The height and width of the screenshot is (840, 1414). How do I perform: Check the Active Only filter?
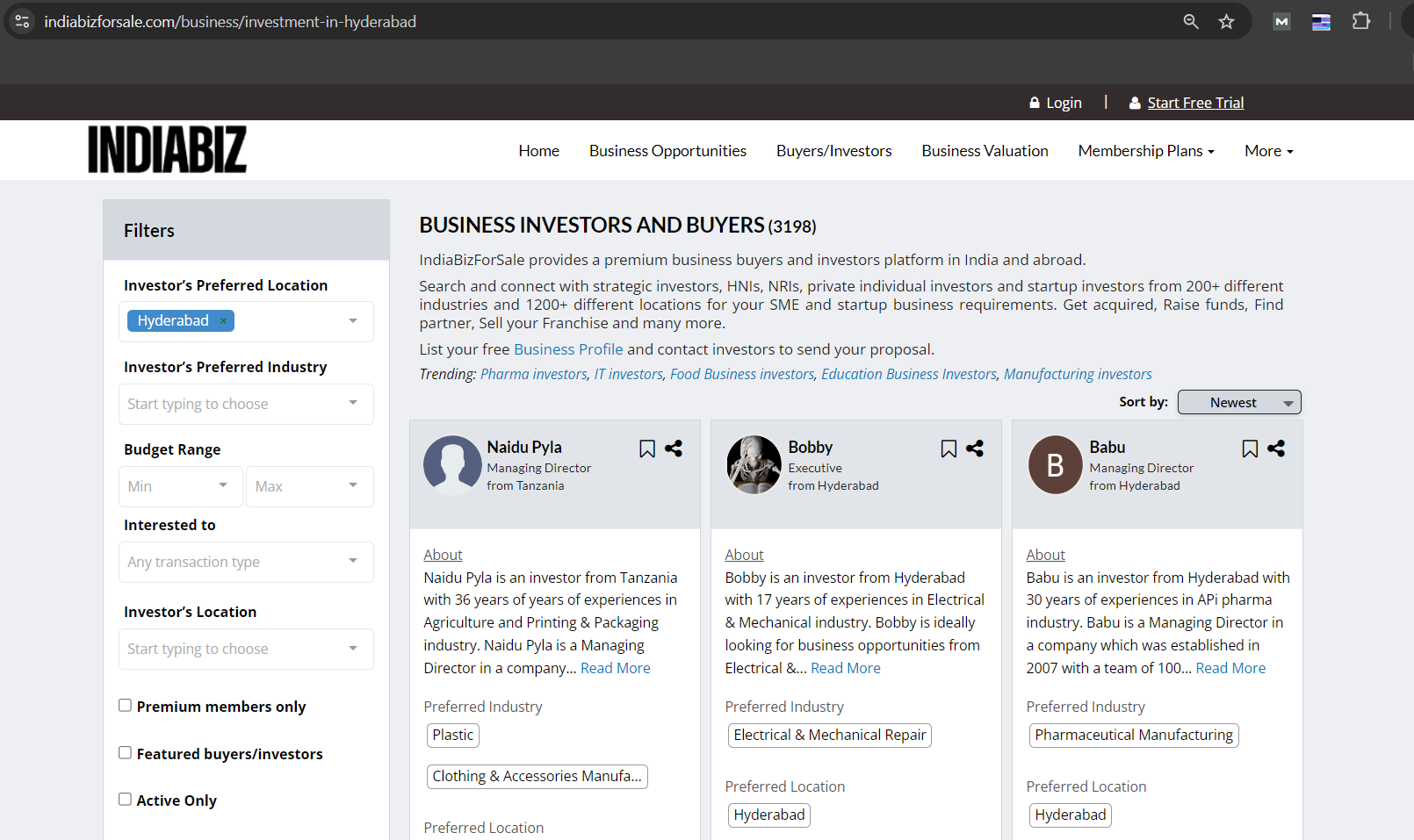(126, 800)
